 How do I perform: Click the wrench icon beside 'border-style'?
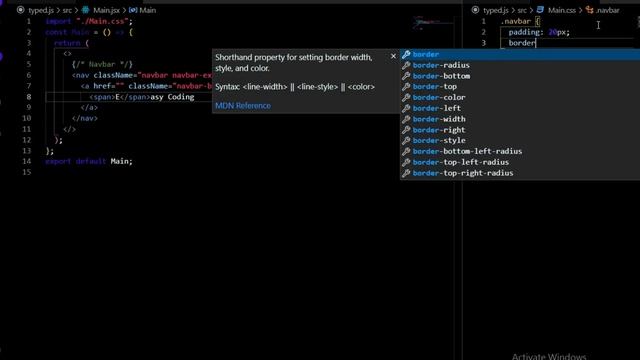click(406, 140)
